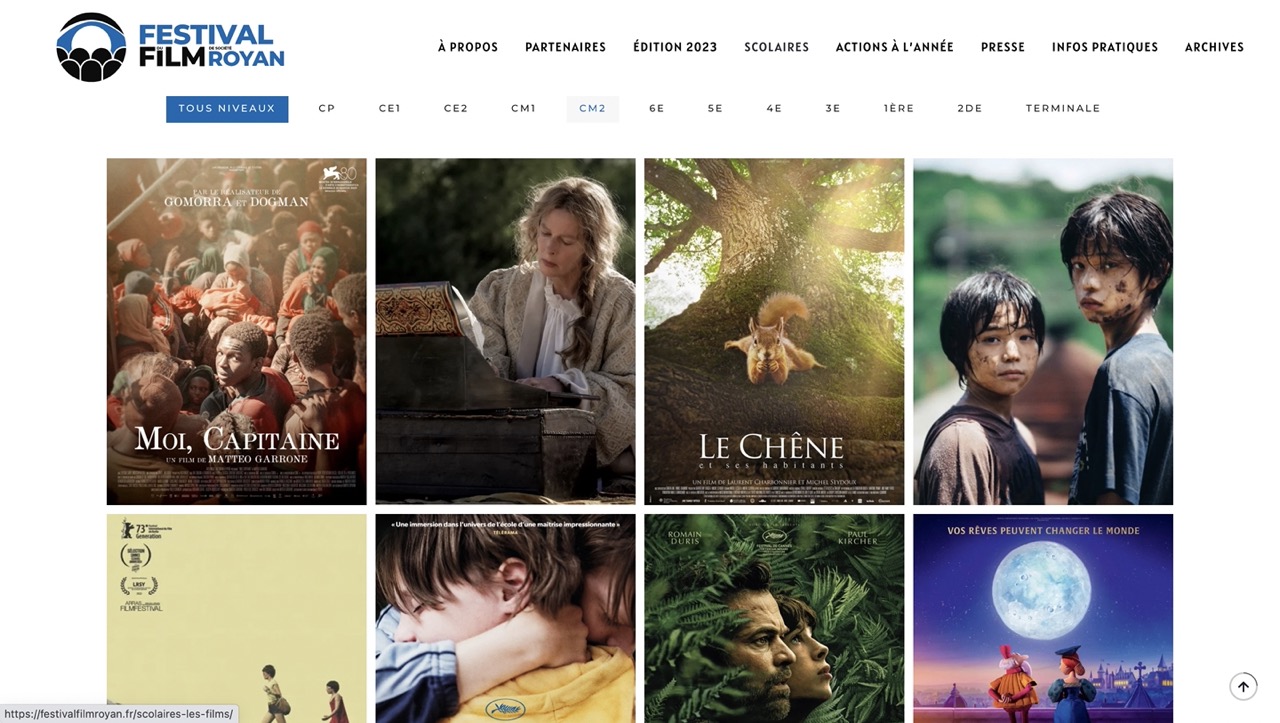The width and height of the screenshot is (1280, 723).
Task: Expand ACTIONS À L'ANNÉE menu
Action: [895, 47]
